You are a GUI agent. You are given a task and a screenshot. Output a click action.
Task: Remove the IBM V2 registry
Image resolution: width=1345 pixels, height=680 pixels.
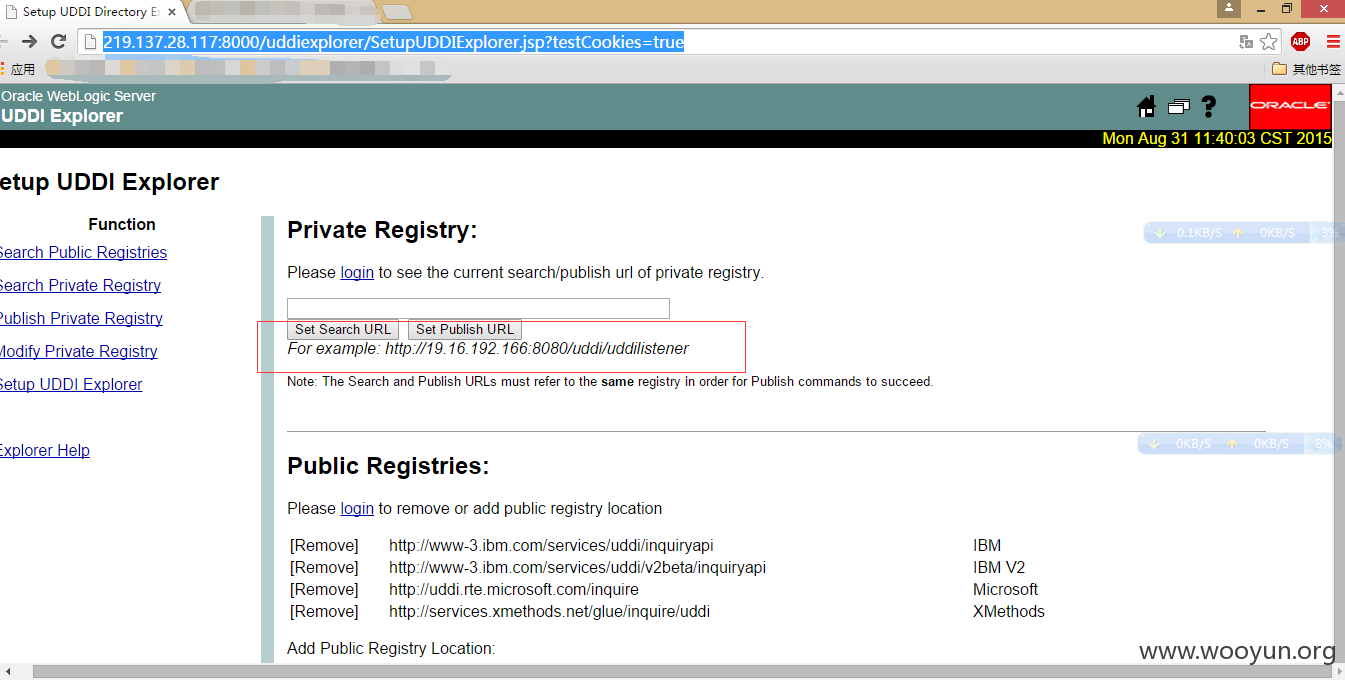[x=324, y=567]
